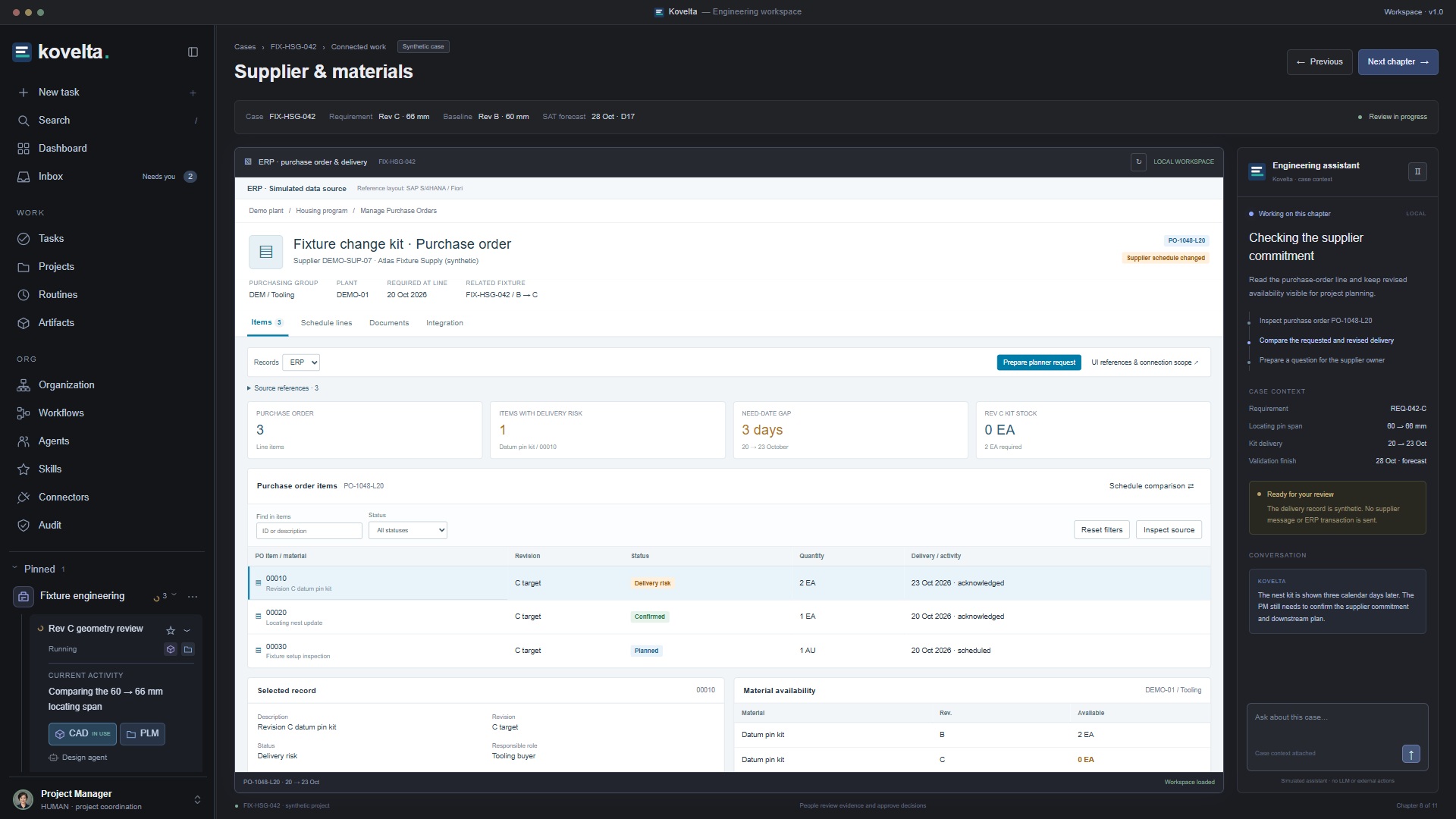The width and height of the screenshot is (1456, 819).
Task: Go to Next chapter
Action: coord(1398,62)
